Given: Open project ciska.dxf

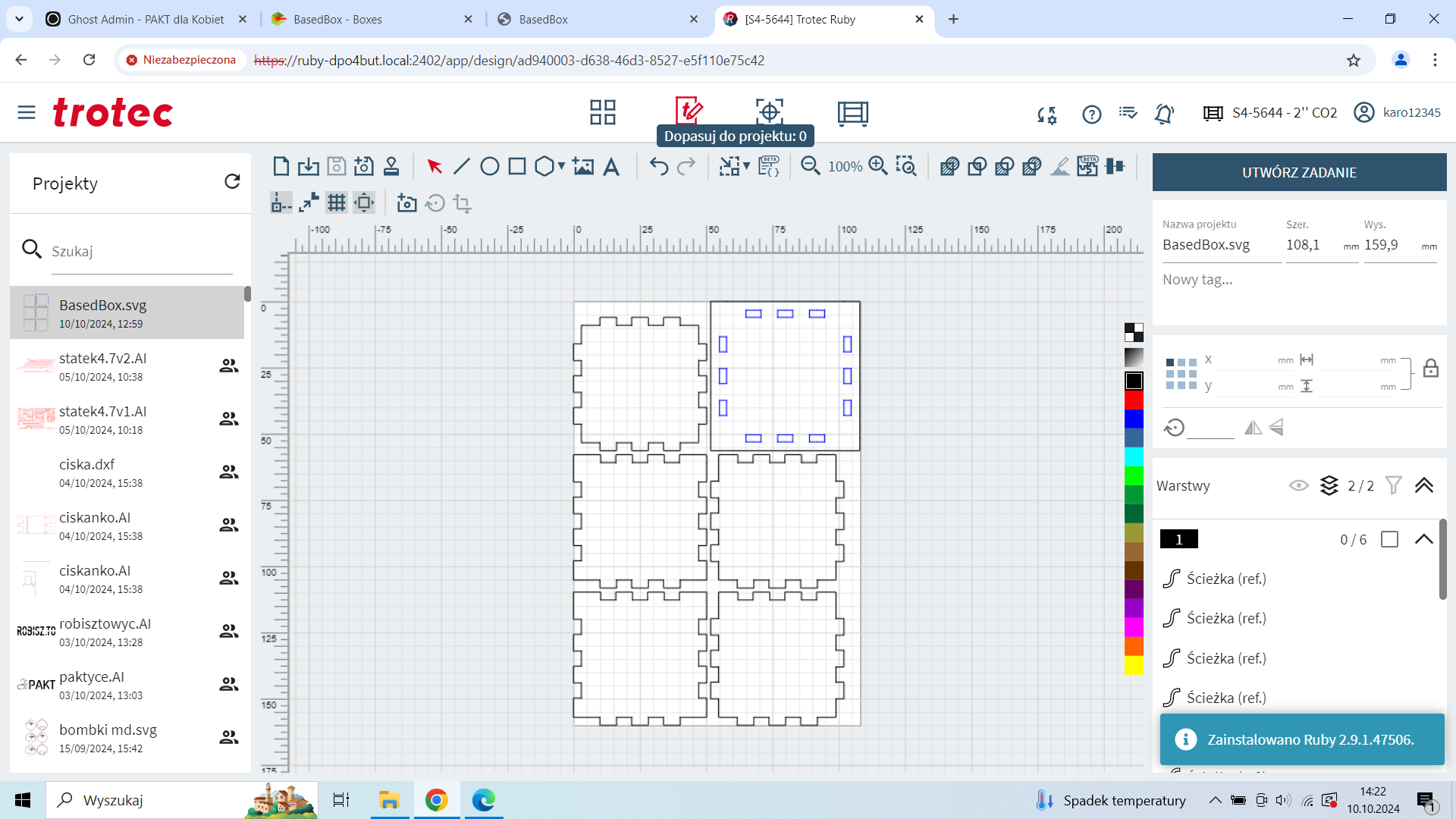Looking at the screenshot, I should 127,472.
